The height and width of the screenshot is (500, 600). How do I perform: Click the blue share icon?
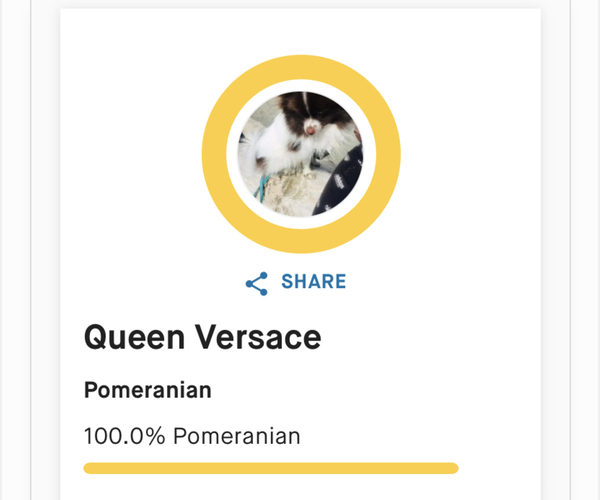point(256,283)
